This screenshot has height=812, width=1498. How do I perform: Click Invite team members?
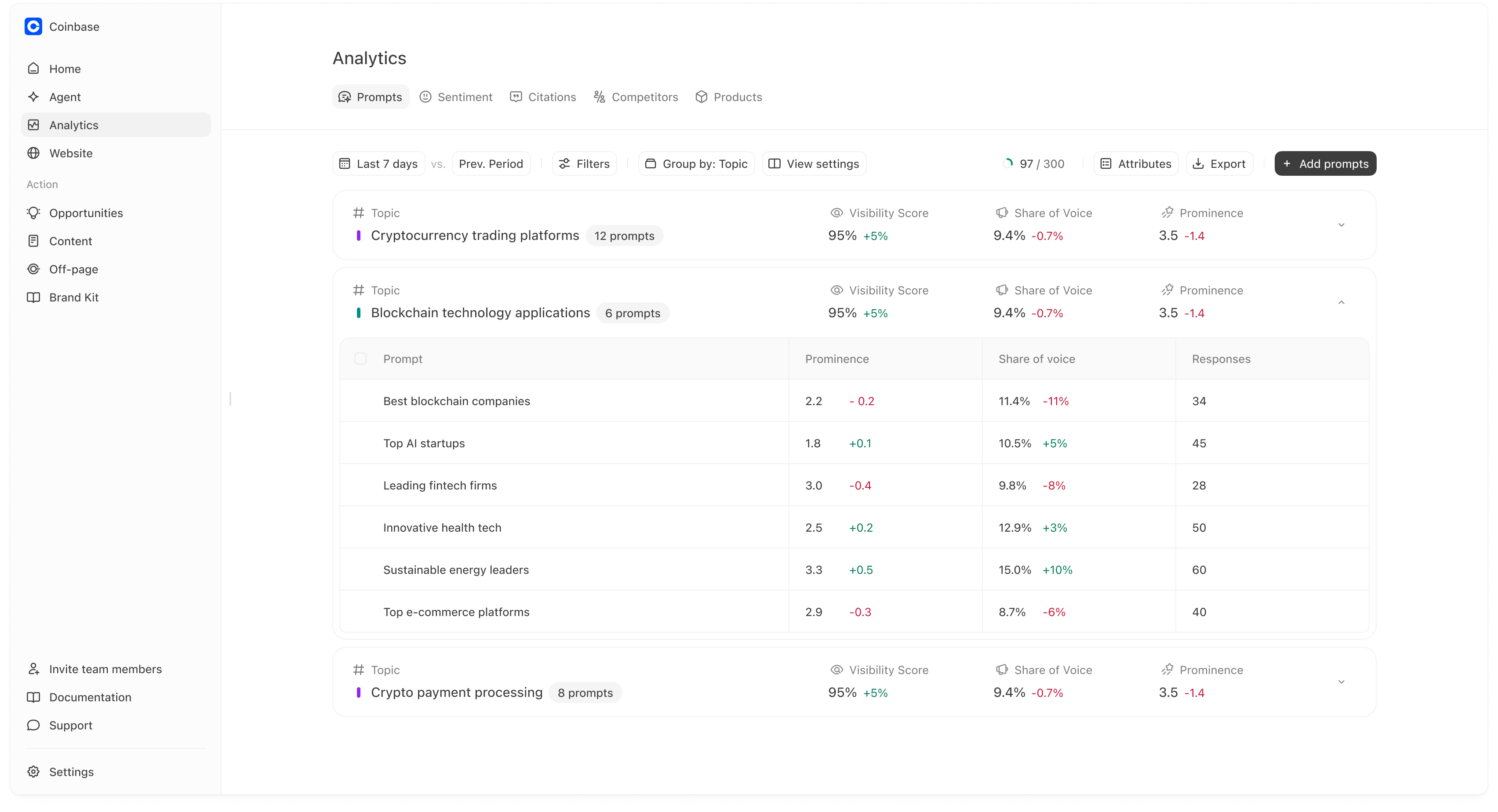tap(105, 669)
